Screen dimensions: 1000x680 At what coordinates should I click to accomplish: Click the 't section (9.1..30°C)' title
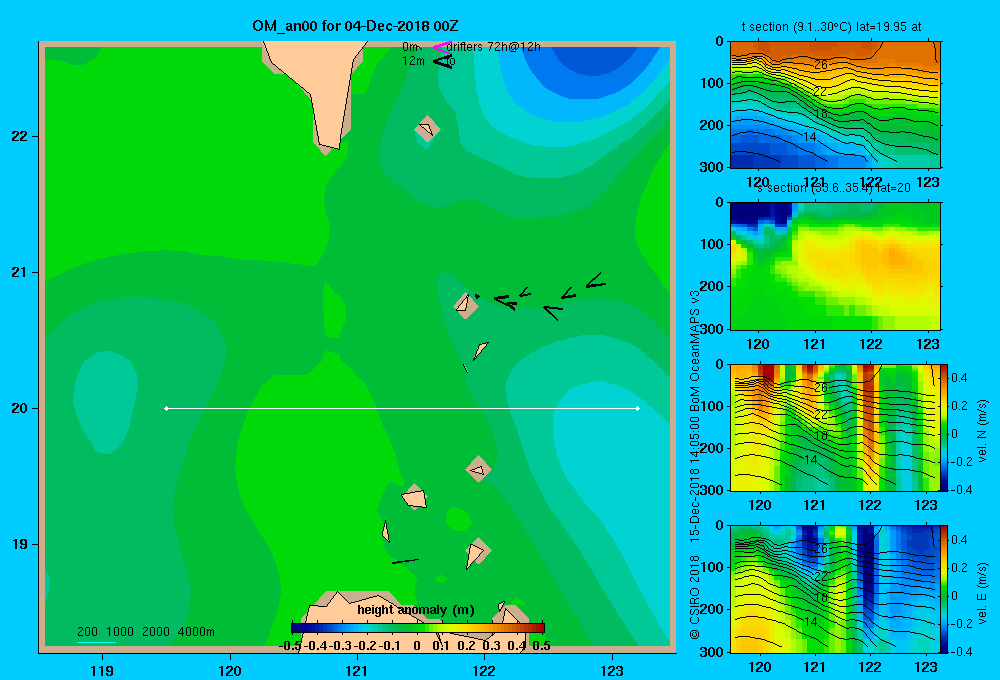831,27
